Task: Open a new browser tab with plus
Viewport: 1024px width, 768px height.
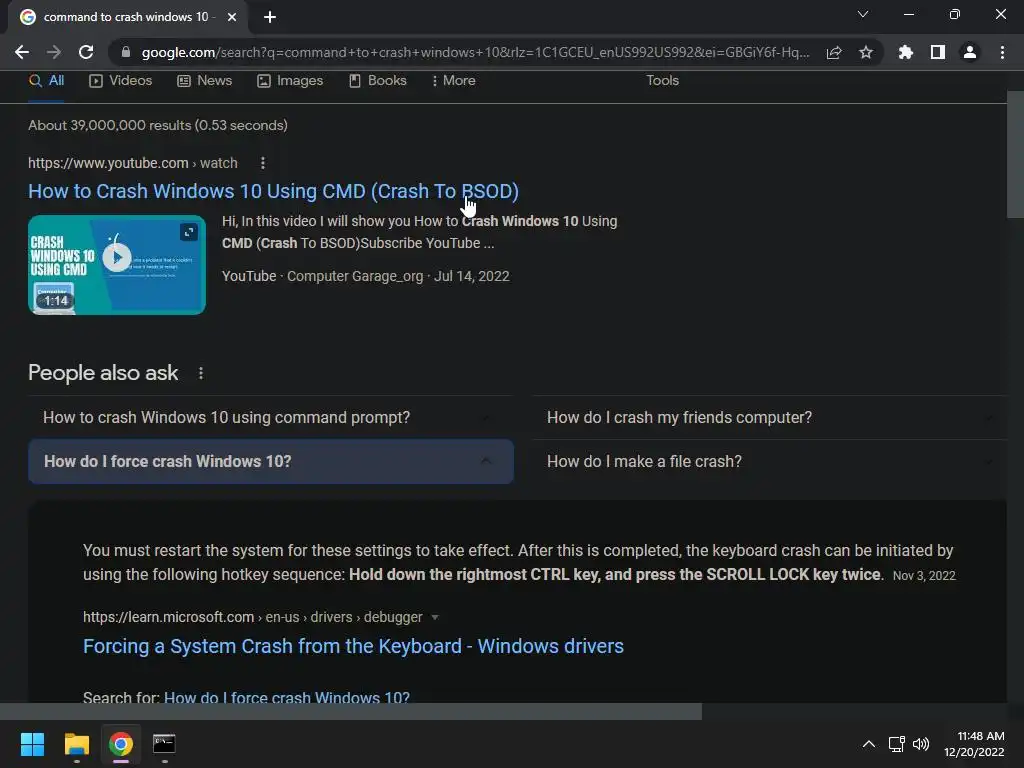Action: click(270, 17)
